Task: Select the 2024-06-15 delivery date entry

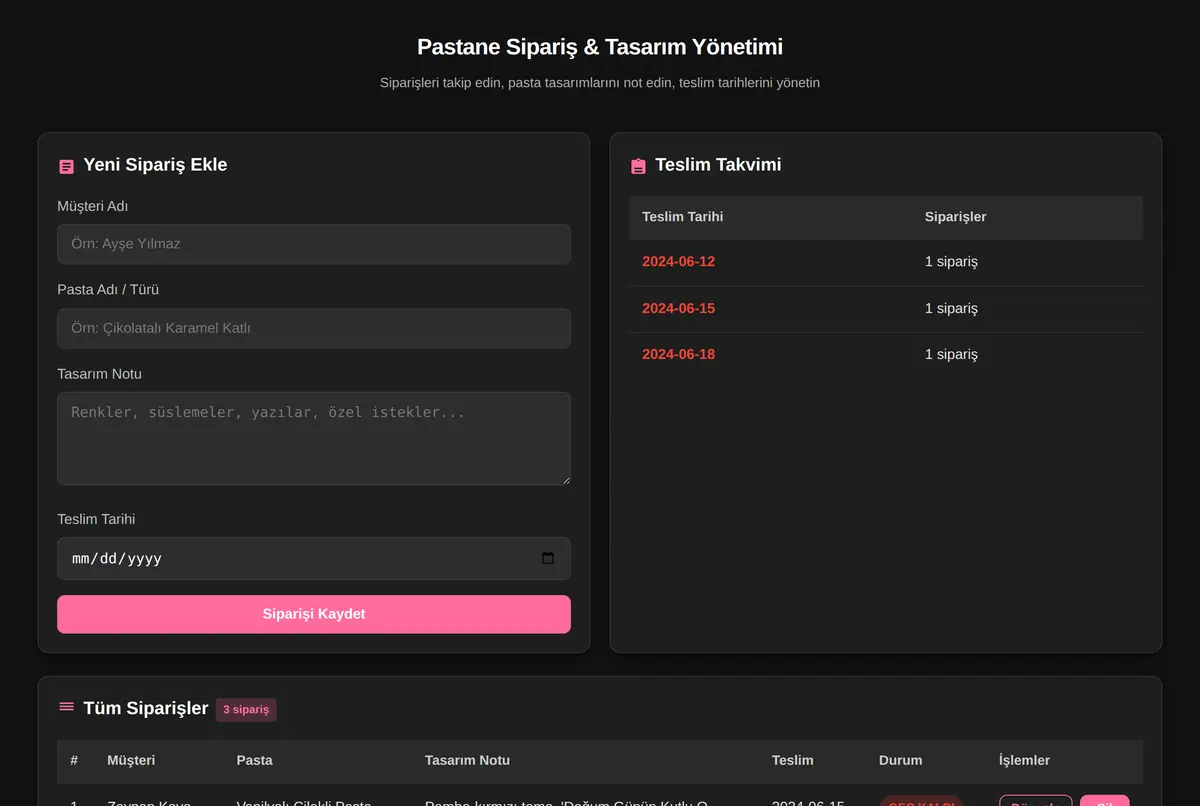Action: 678,308
